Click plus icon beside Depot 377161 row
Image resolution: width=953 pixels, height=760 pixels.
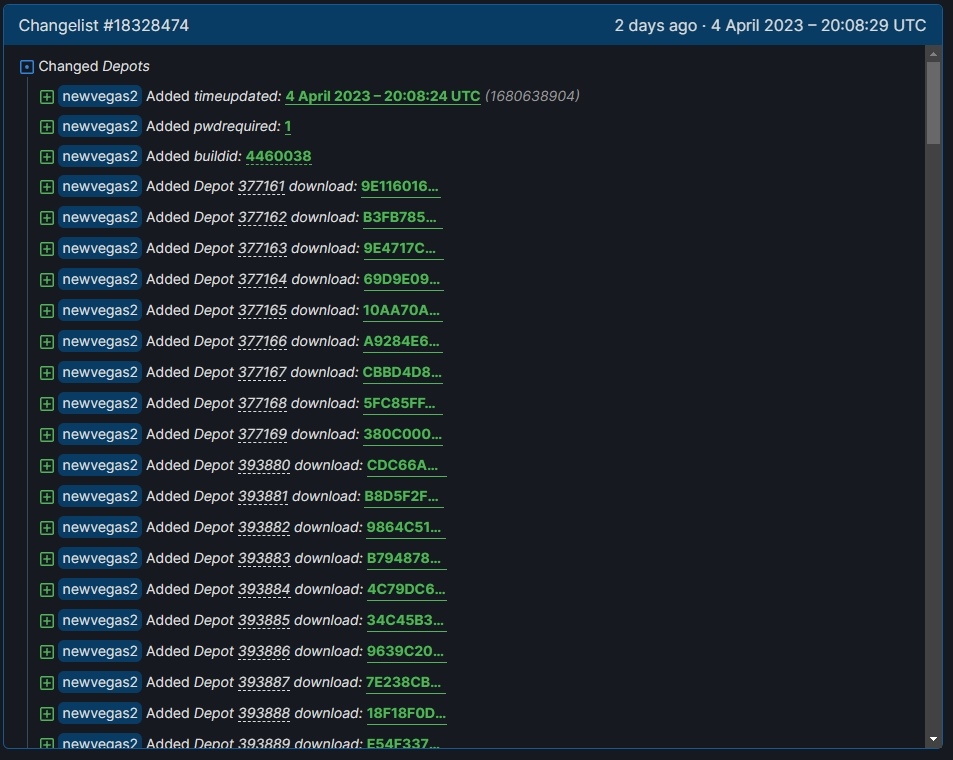[46, 187]
